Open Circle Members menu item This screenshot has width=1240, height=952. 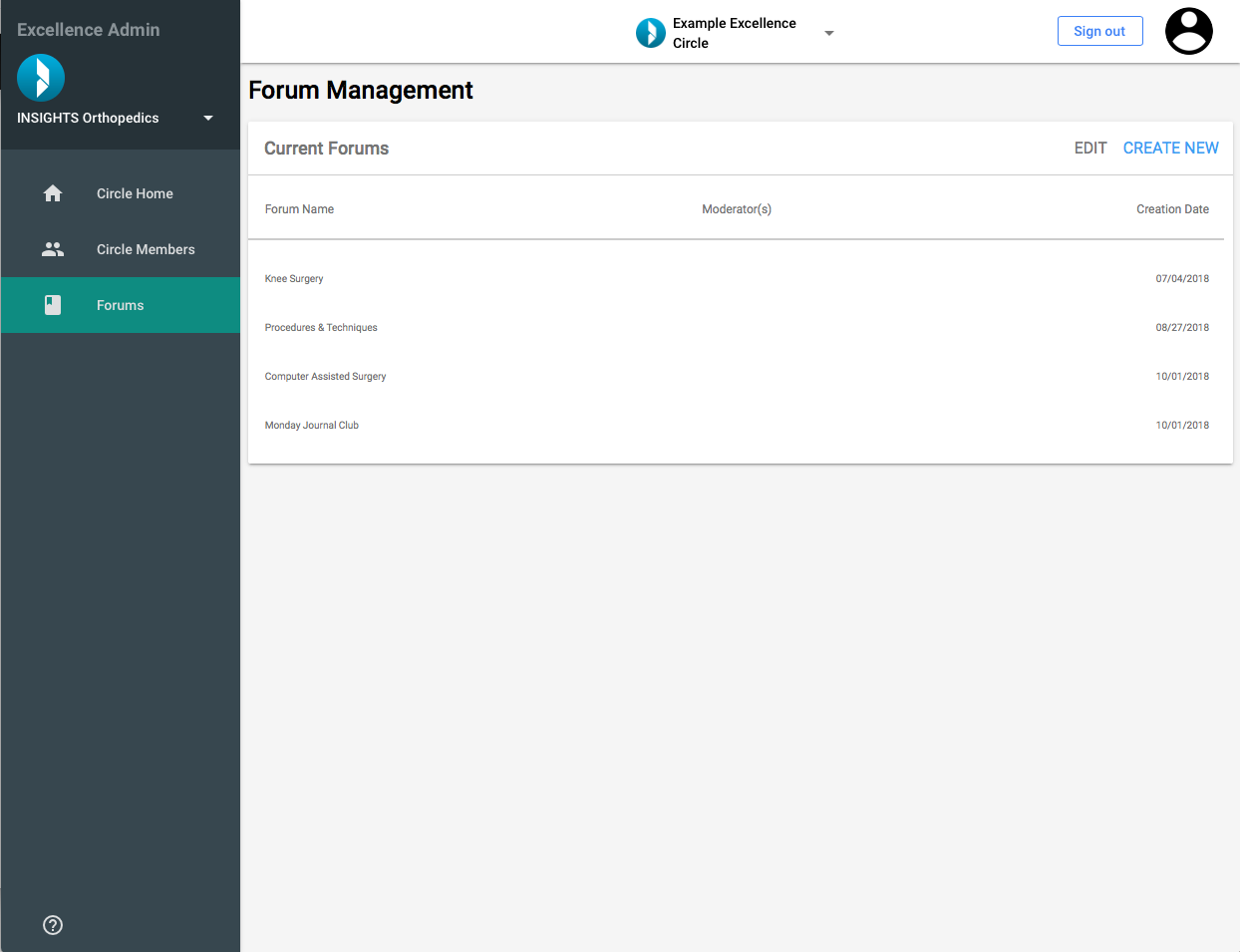click(x=121, y=249)
